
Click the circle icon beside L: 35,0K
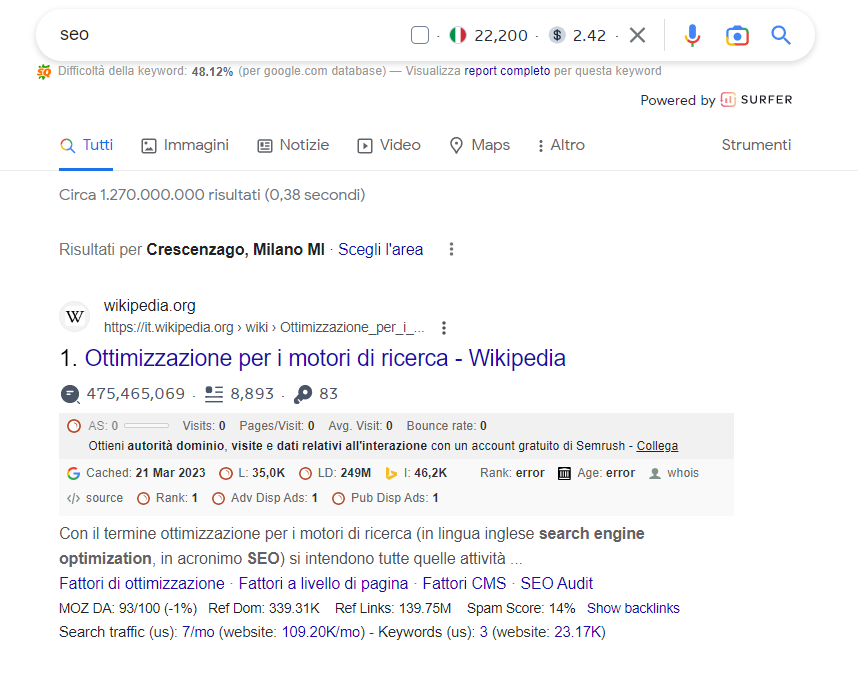click(x=225, y=473)
